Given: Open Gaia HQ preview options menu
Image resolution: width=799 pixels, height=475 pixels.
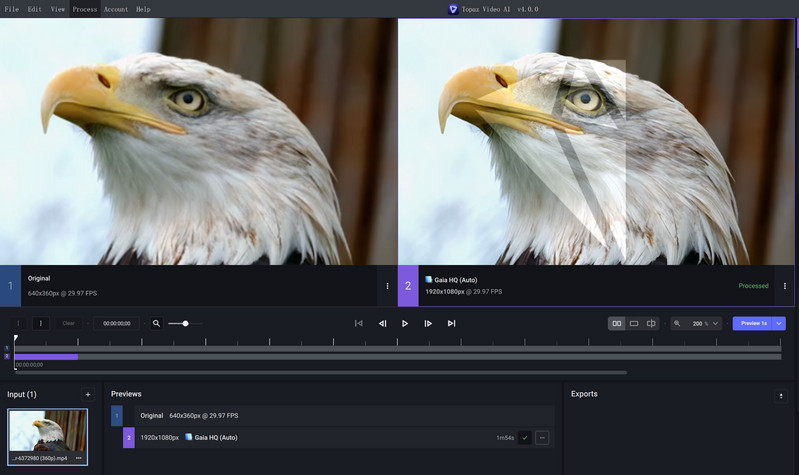Looking at the screenshot, I should pyautogui.click(x=542, y=437).
